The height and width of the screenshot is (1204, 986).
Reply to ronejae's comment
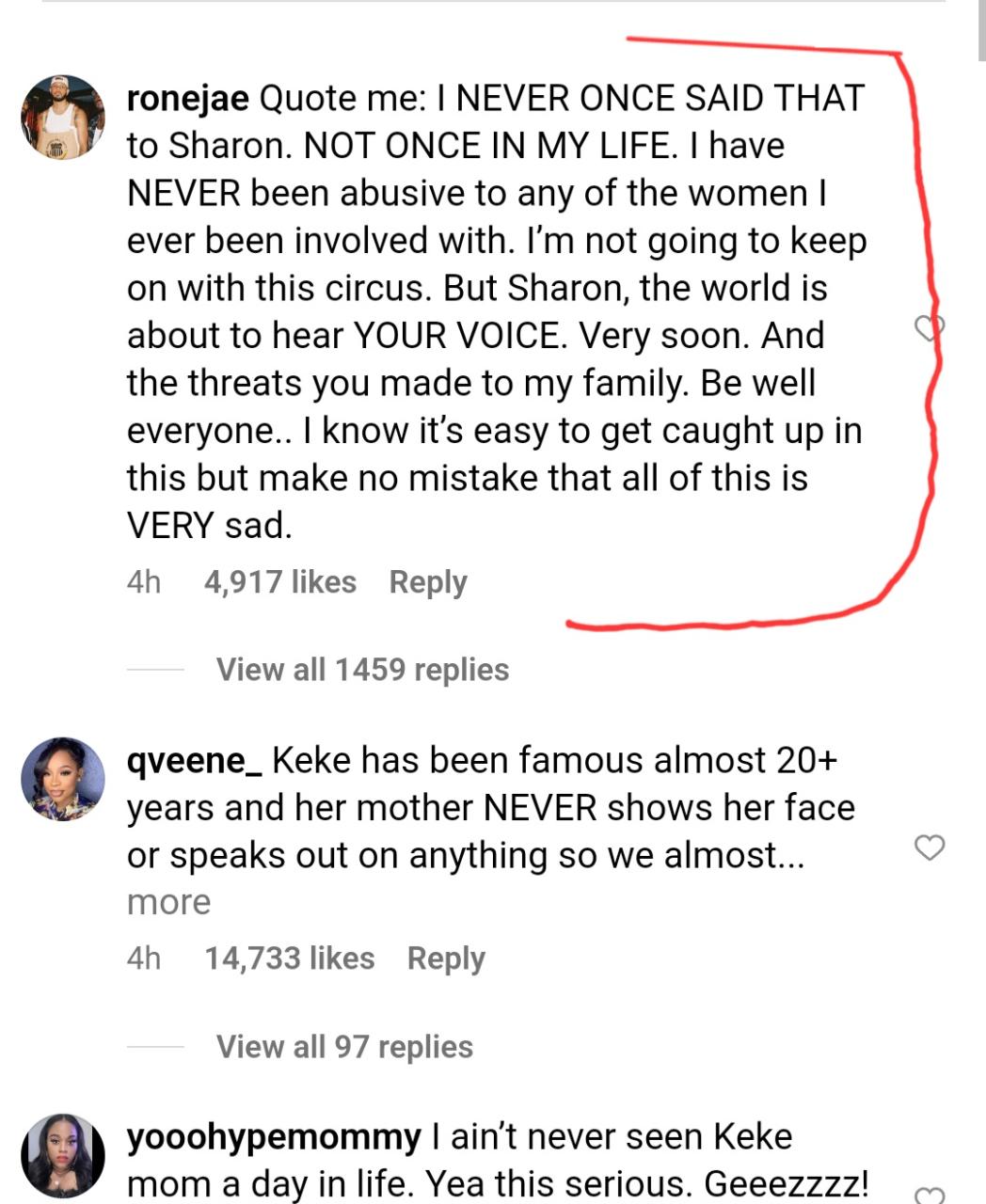click(x=428, y=581)
